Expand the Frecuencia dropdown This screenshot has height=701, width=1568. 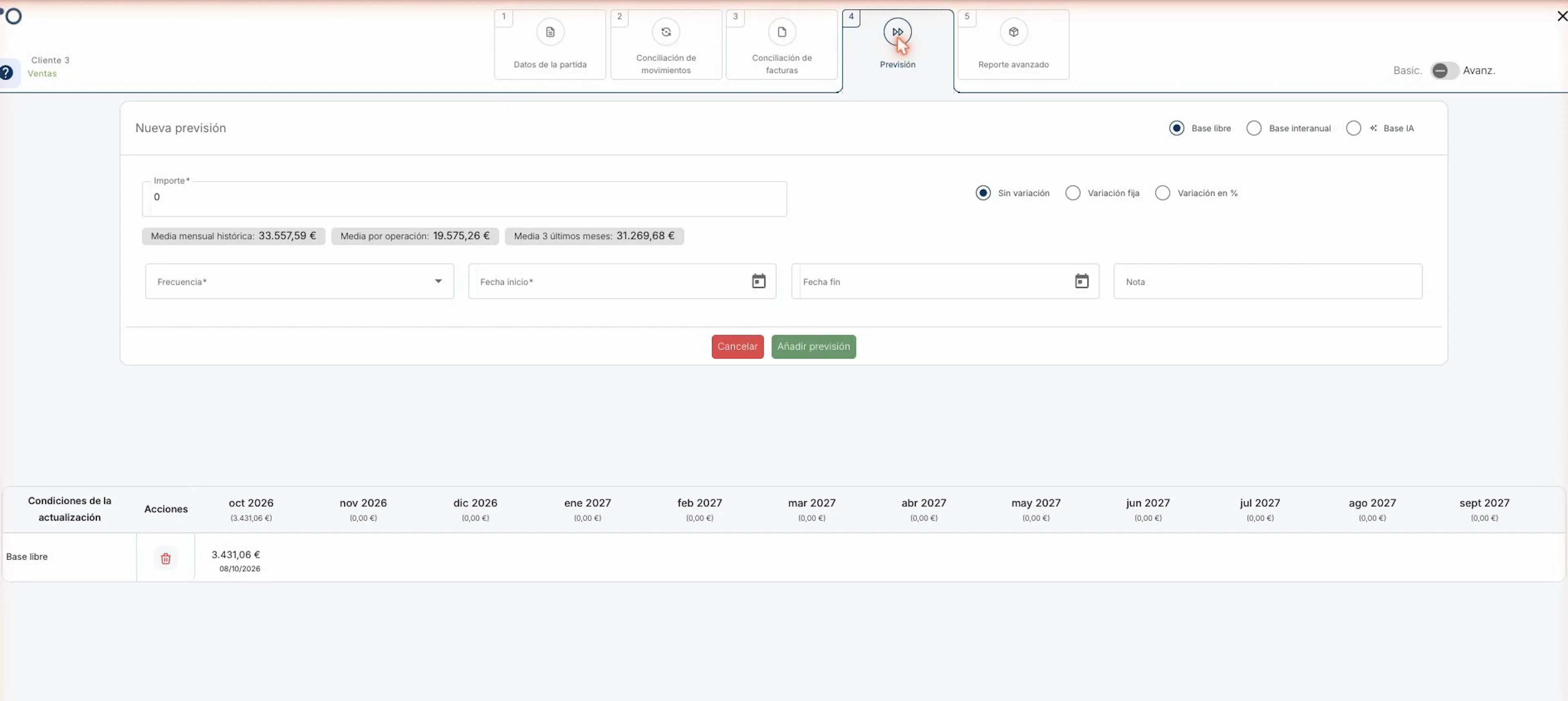coord(299,281)
